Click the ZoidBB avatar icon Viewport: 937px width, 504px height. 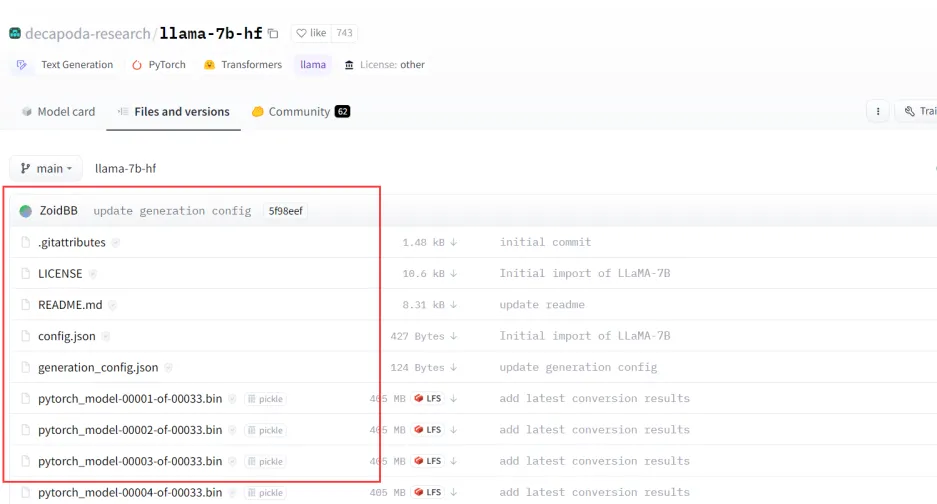coord(26,211)
